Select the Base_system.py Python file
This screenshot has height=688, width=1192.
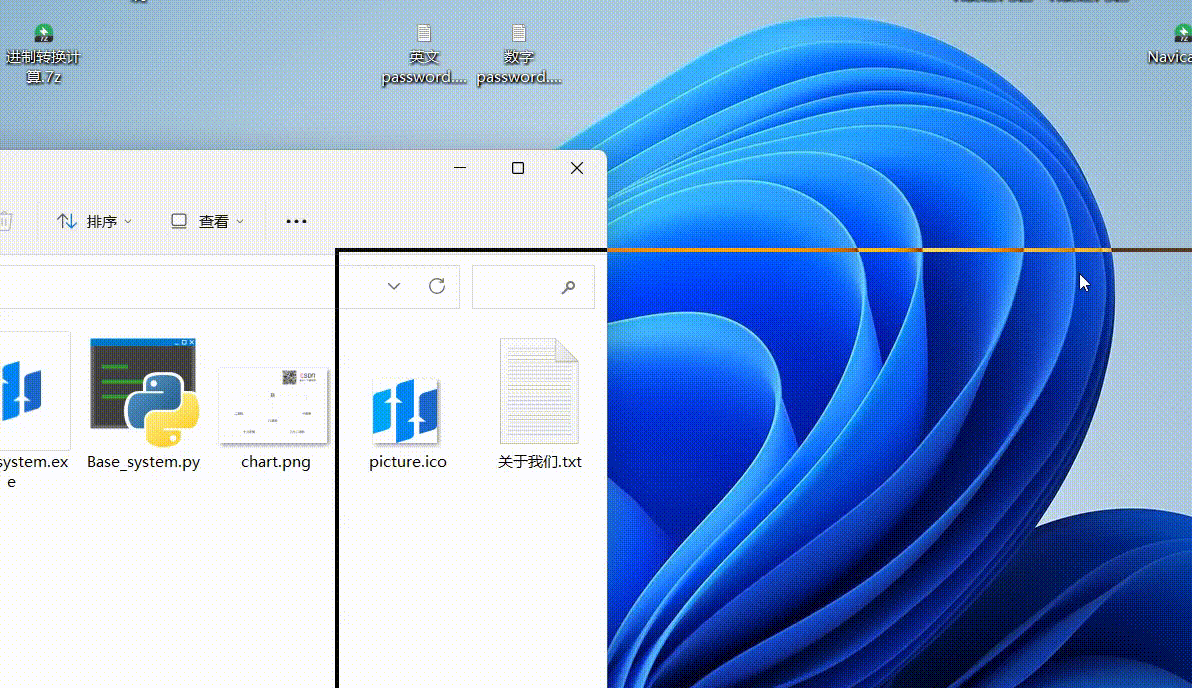point(144,392)
